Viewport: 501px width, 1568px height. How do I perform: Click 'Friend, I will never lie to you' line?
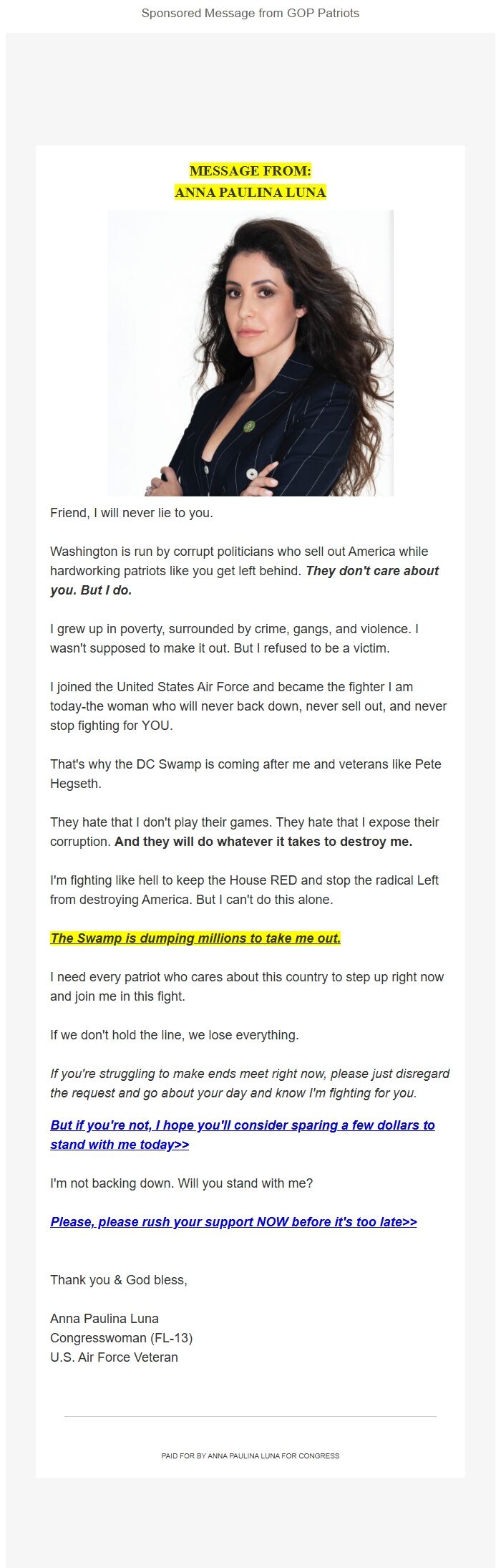(132, 513)
